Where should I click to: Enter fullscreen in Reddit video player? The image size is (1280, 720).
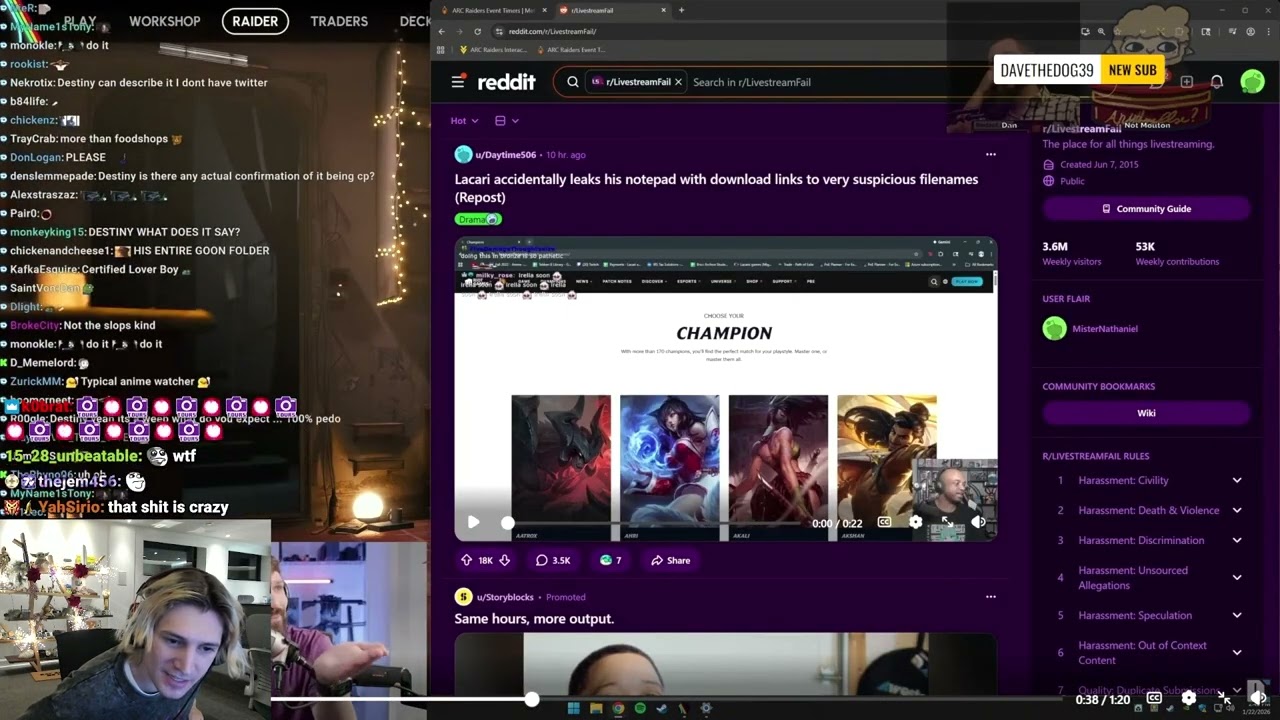click(x=947, y=522)
